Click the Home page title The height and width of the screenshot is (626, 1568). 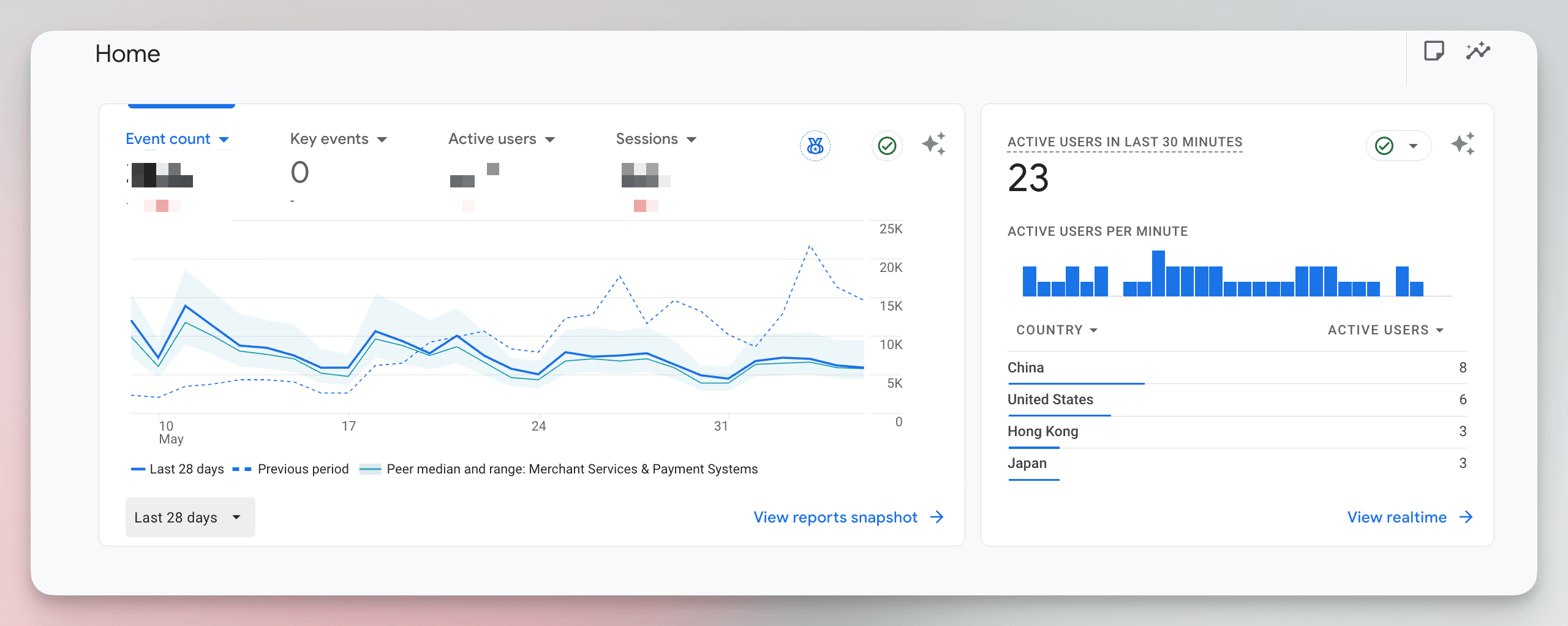[x=127, y=54]
